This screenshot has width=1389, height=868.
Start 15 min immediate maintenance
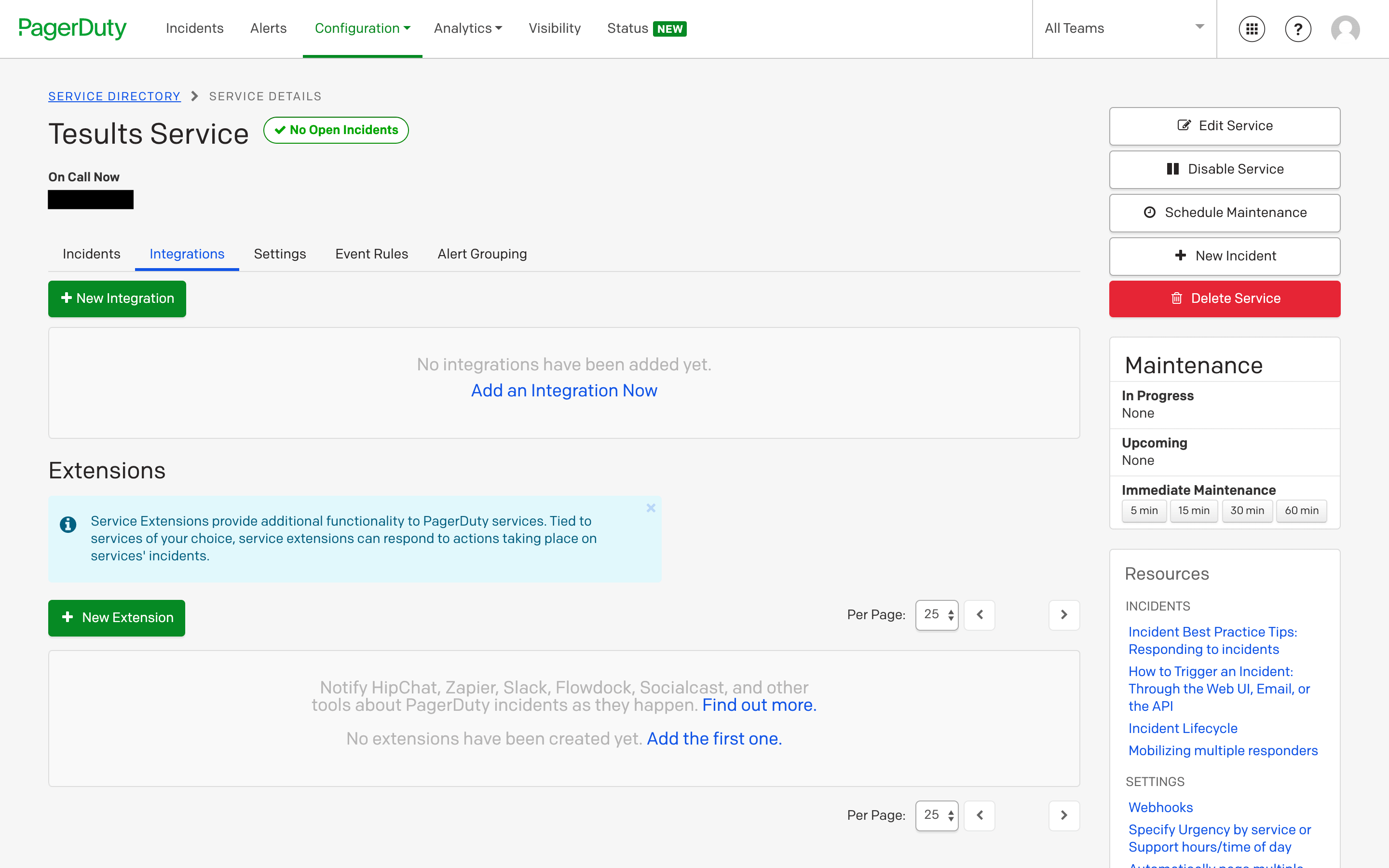pyautogui.click(x=1194, y=510)
